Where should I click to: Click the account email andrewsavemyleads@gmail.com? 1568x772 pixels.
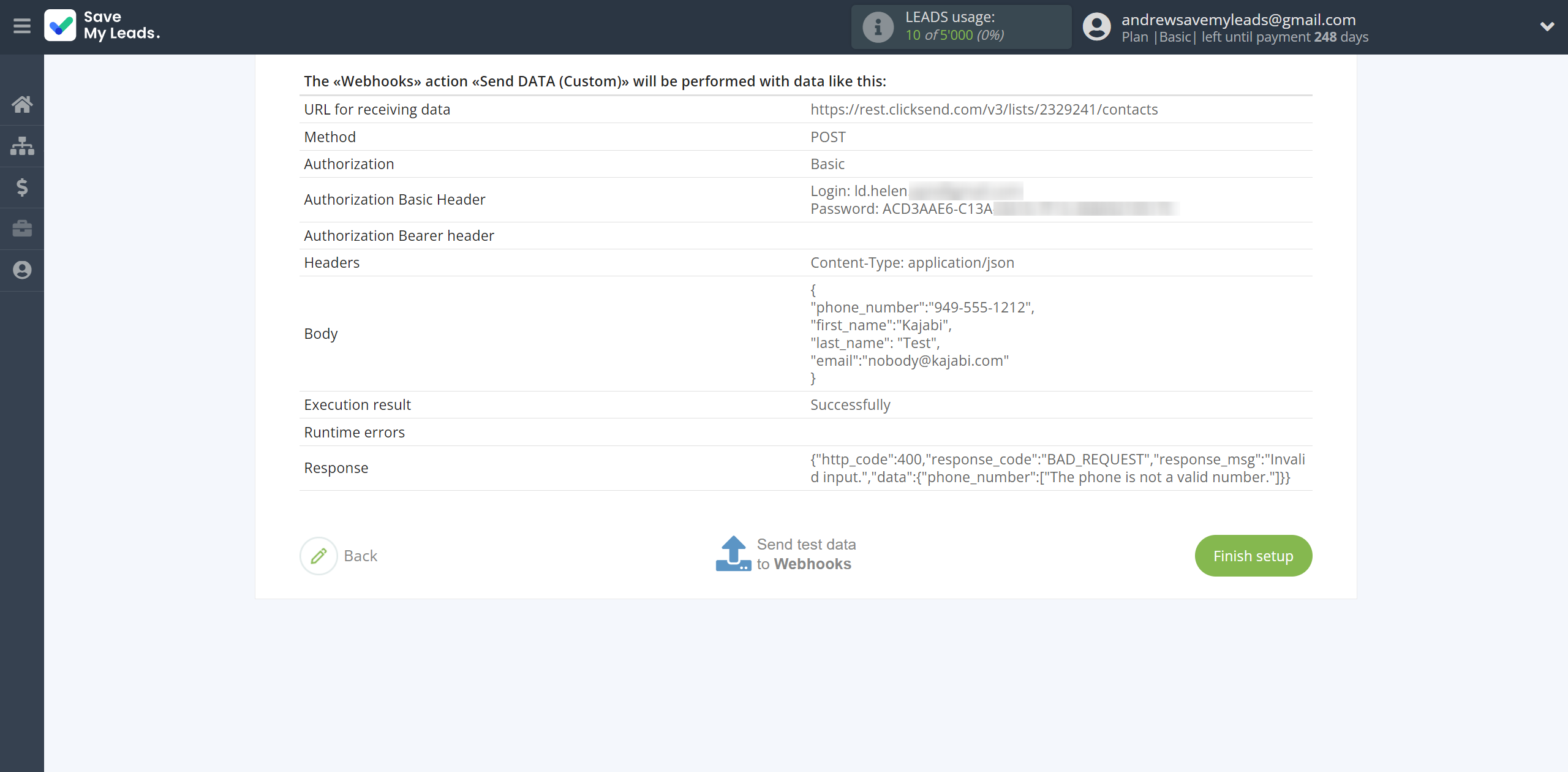tap(1238, 20)
